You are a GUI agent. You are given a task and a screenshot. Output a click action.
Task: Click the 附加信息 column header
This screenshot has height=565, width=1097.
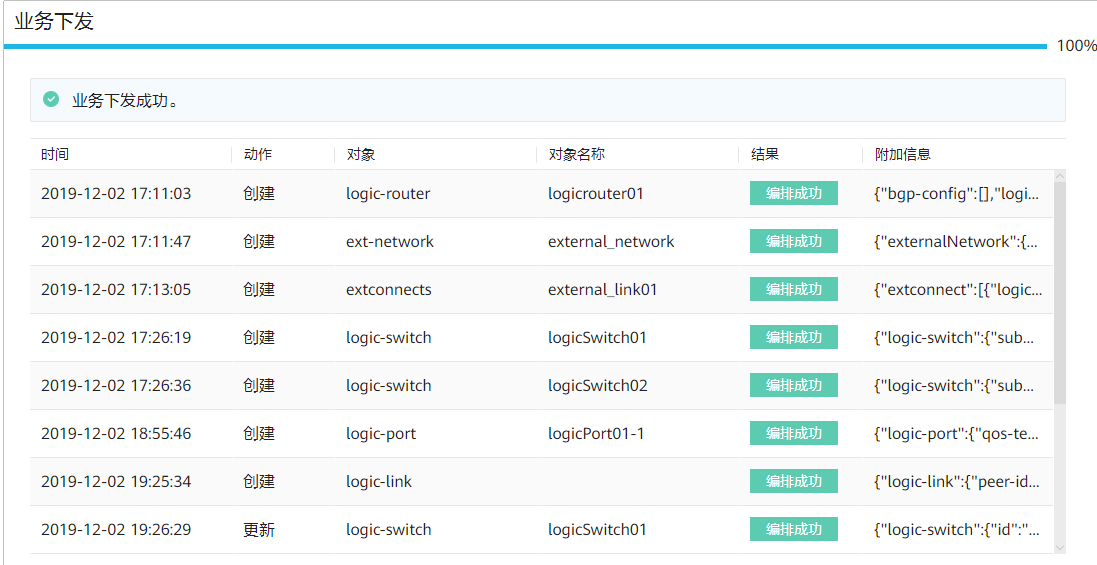click(902, 154)
